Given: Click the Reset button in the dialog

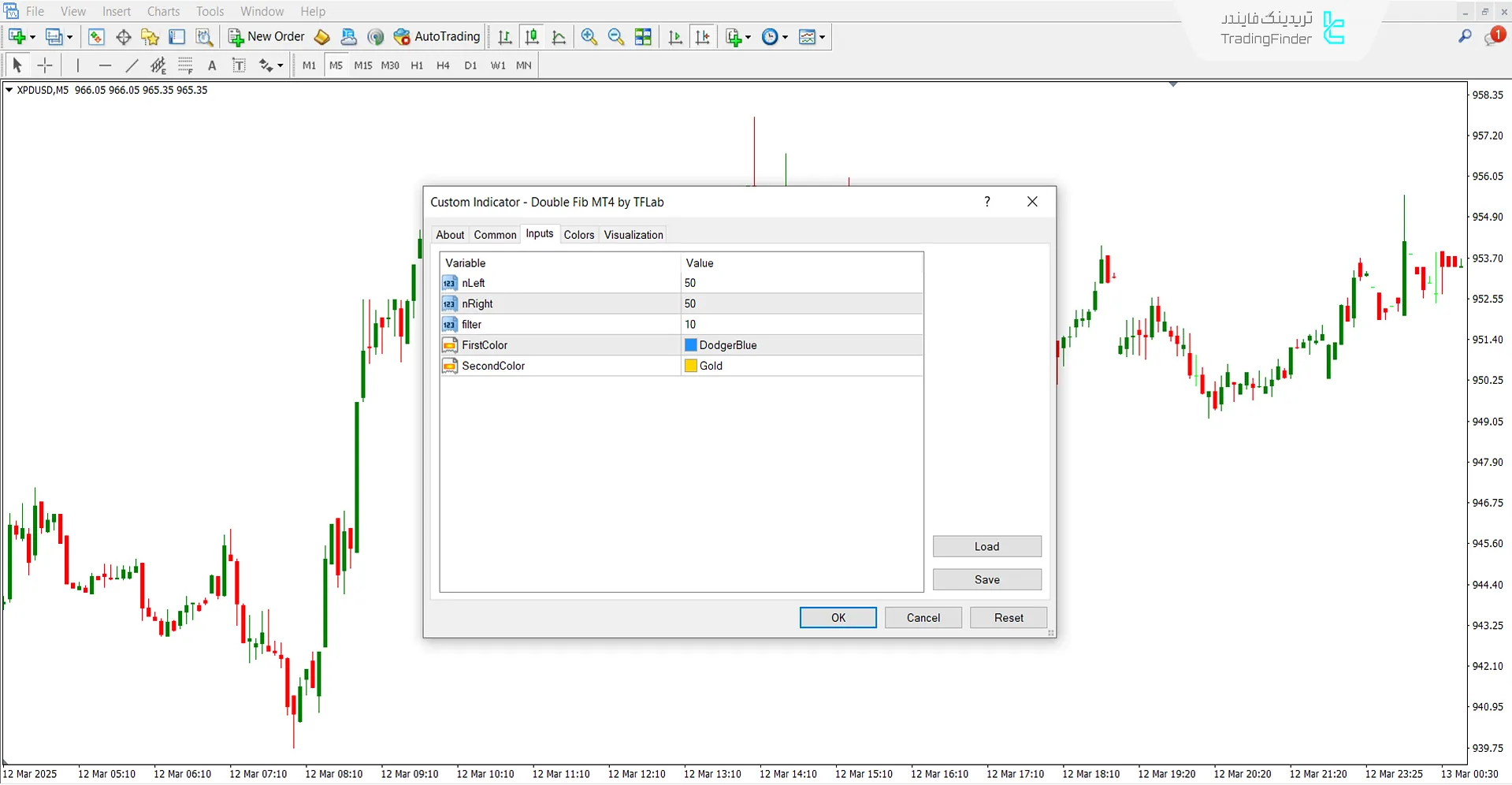Looking at the screenshot, I should [x=1008, y=618].
